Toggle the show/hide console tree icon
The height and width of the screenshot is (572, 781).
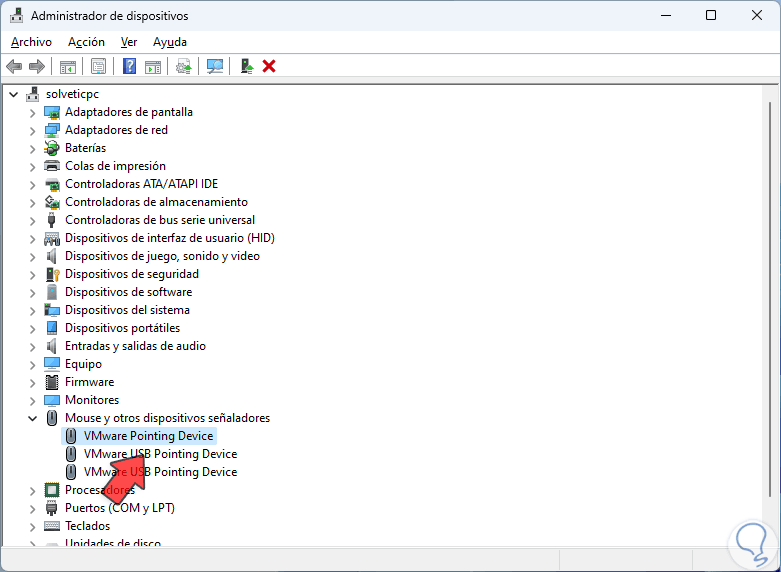[x=68, y=66]
